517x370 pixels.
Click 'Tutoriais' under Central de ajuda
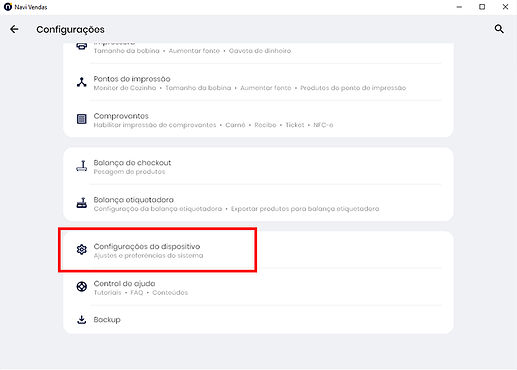[x=107, y=293]
